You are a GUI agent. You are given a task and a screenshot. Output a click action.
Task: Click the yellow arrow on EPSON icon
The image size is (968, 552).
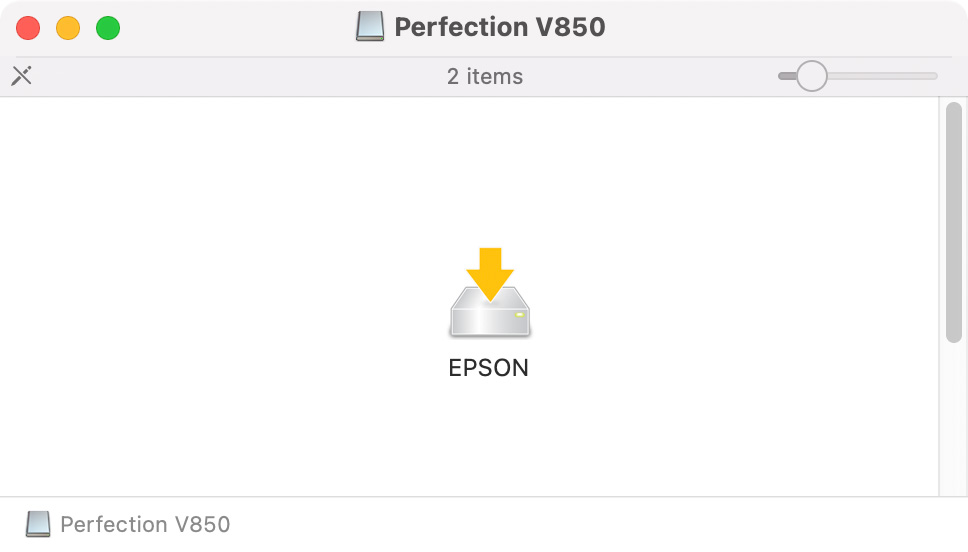click(x=490, y=274)
